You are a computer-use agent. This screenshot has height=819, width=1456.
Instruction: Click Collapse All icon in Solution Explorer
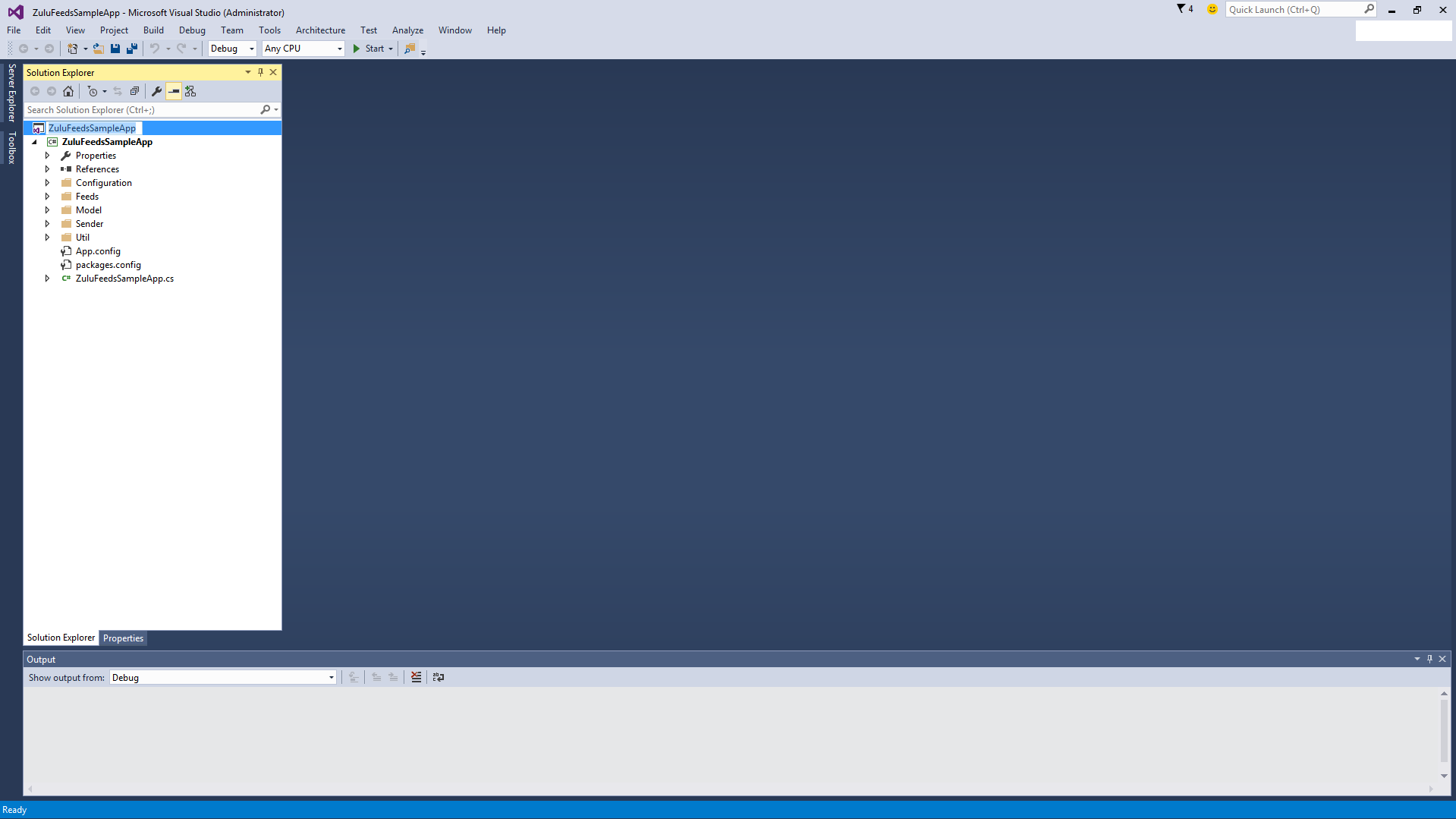(x=134, y=91)
